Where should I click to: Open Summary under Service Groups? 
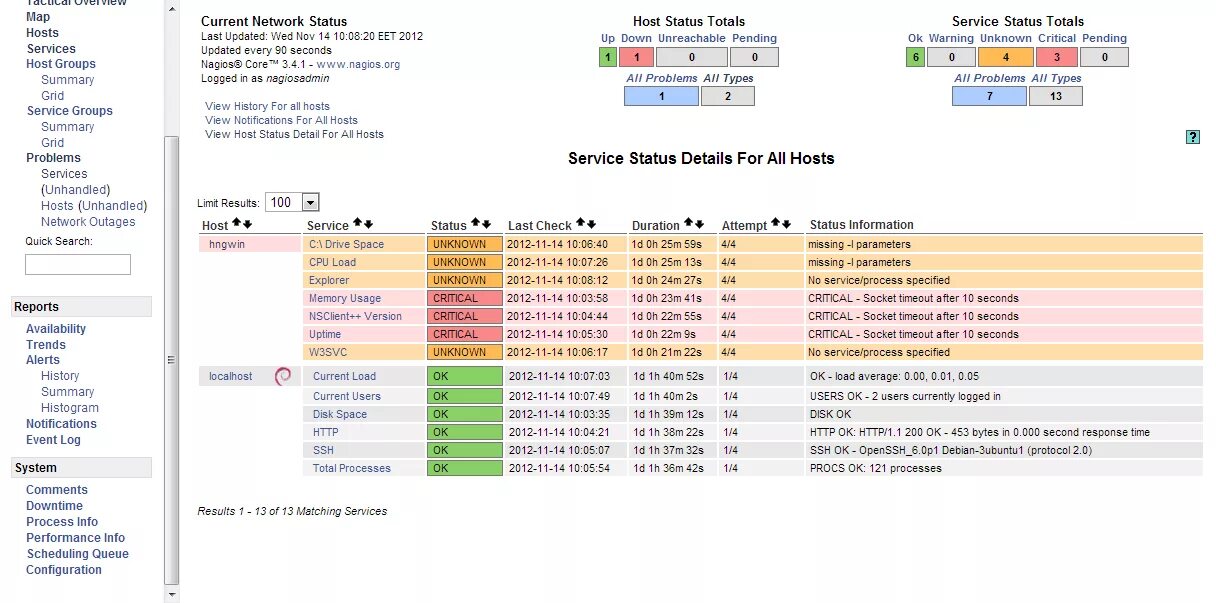coord(67,127)
